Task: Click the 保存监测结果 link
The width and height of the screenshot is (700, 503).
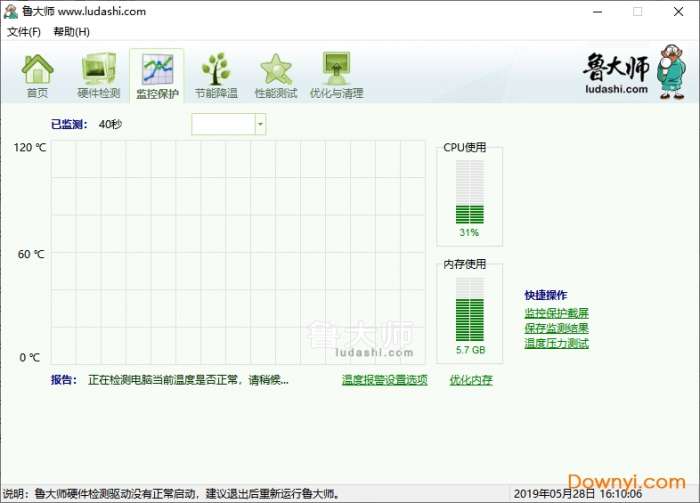Action: pyautogui.click(x=556, y=328)
